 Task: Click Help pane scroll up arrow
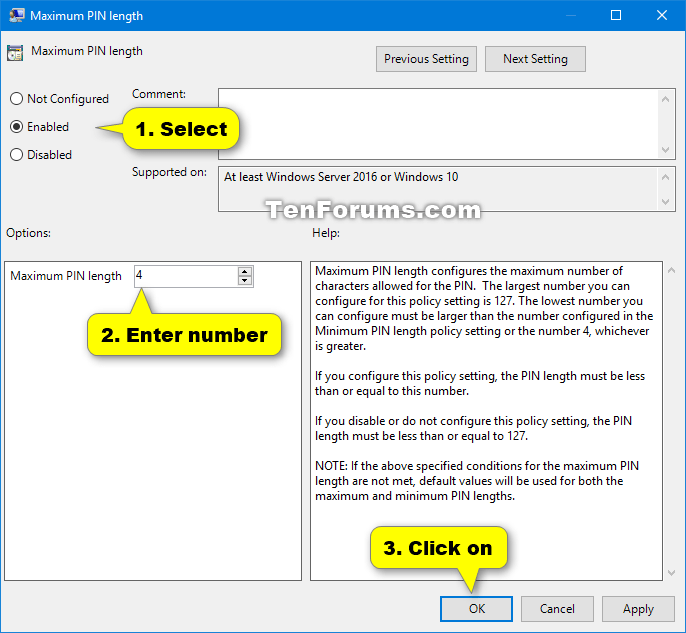[x=672, y=270]
